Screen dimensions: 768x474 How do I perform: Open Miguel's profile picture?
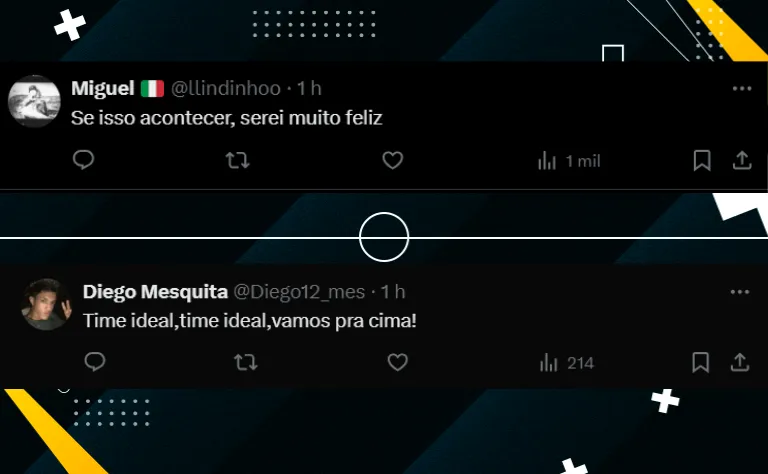coord(34,101)
